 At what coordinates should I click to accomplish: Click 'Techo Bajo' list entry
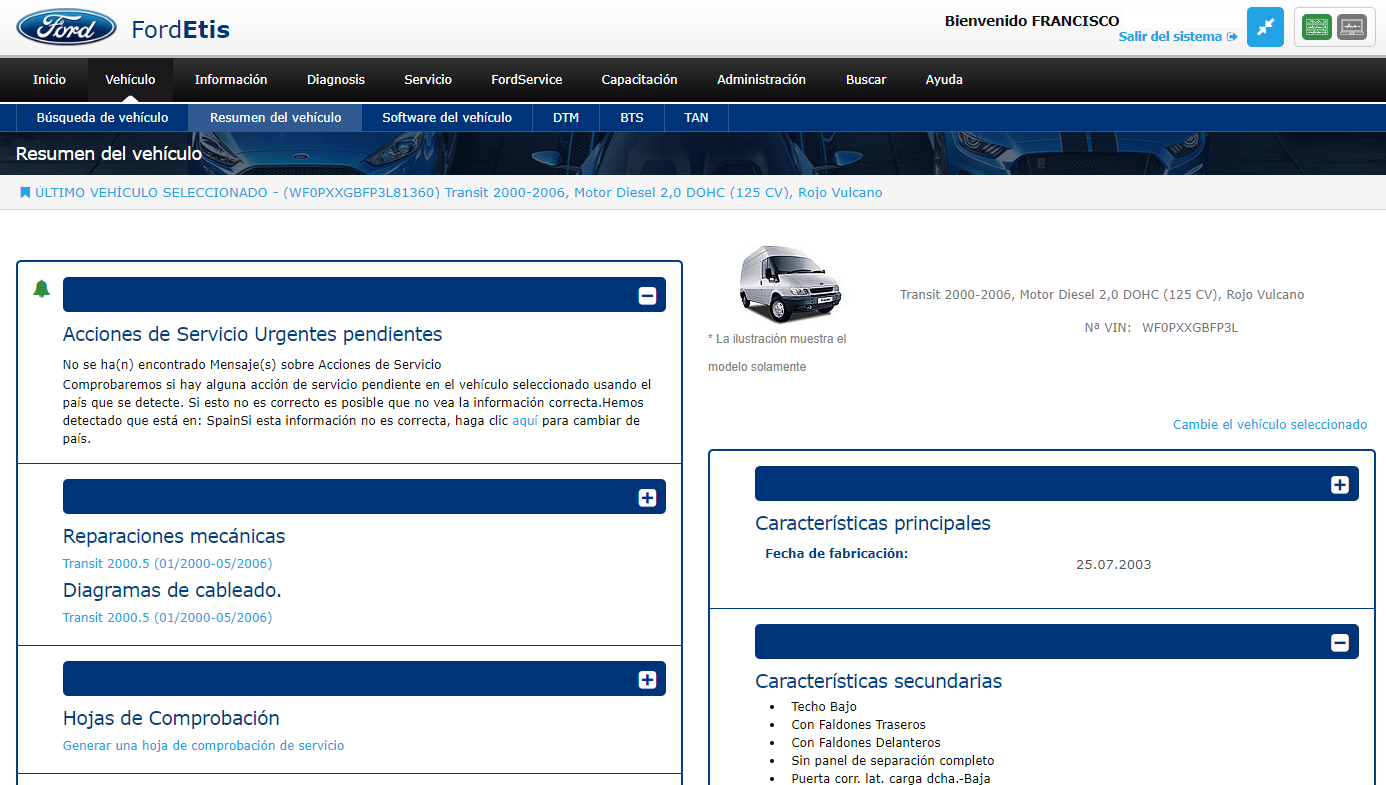click(x=824, y=706)
